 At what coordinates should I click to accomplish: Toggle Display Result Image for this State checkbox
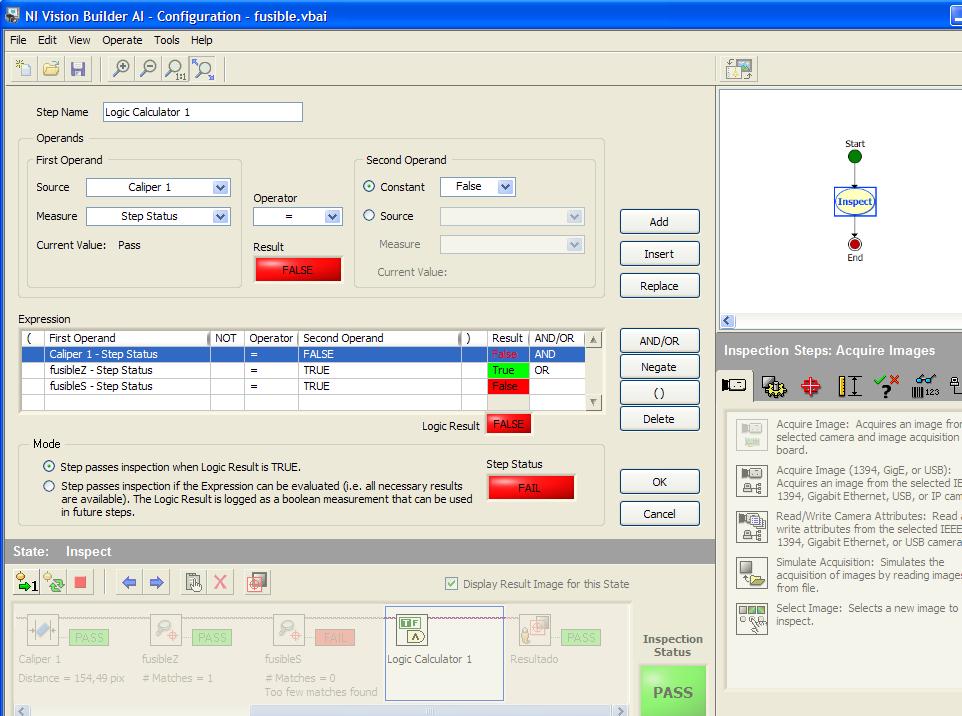(452, 583)
